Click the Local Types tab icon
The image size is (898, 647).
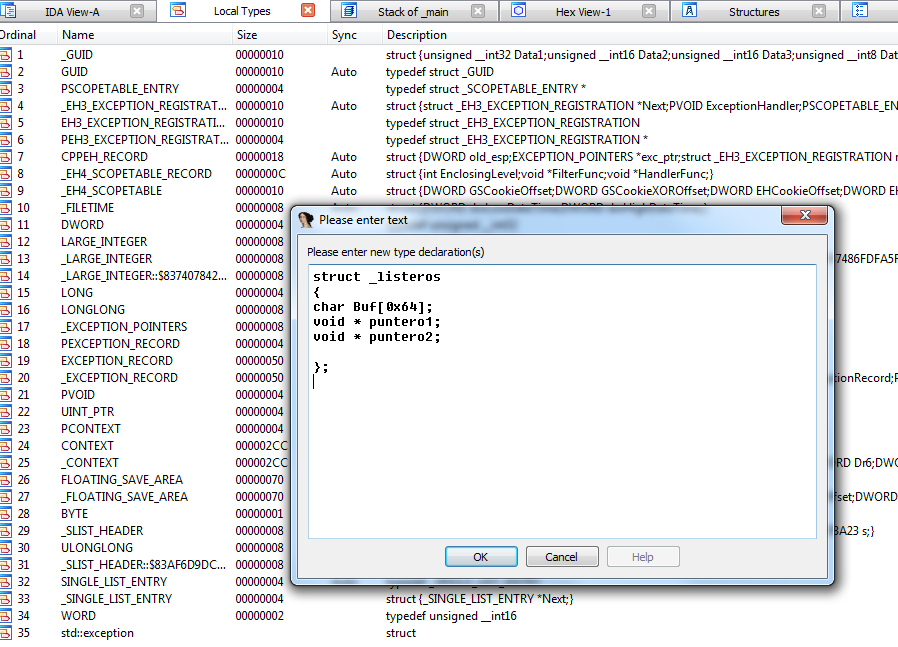178,11
